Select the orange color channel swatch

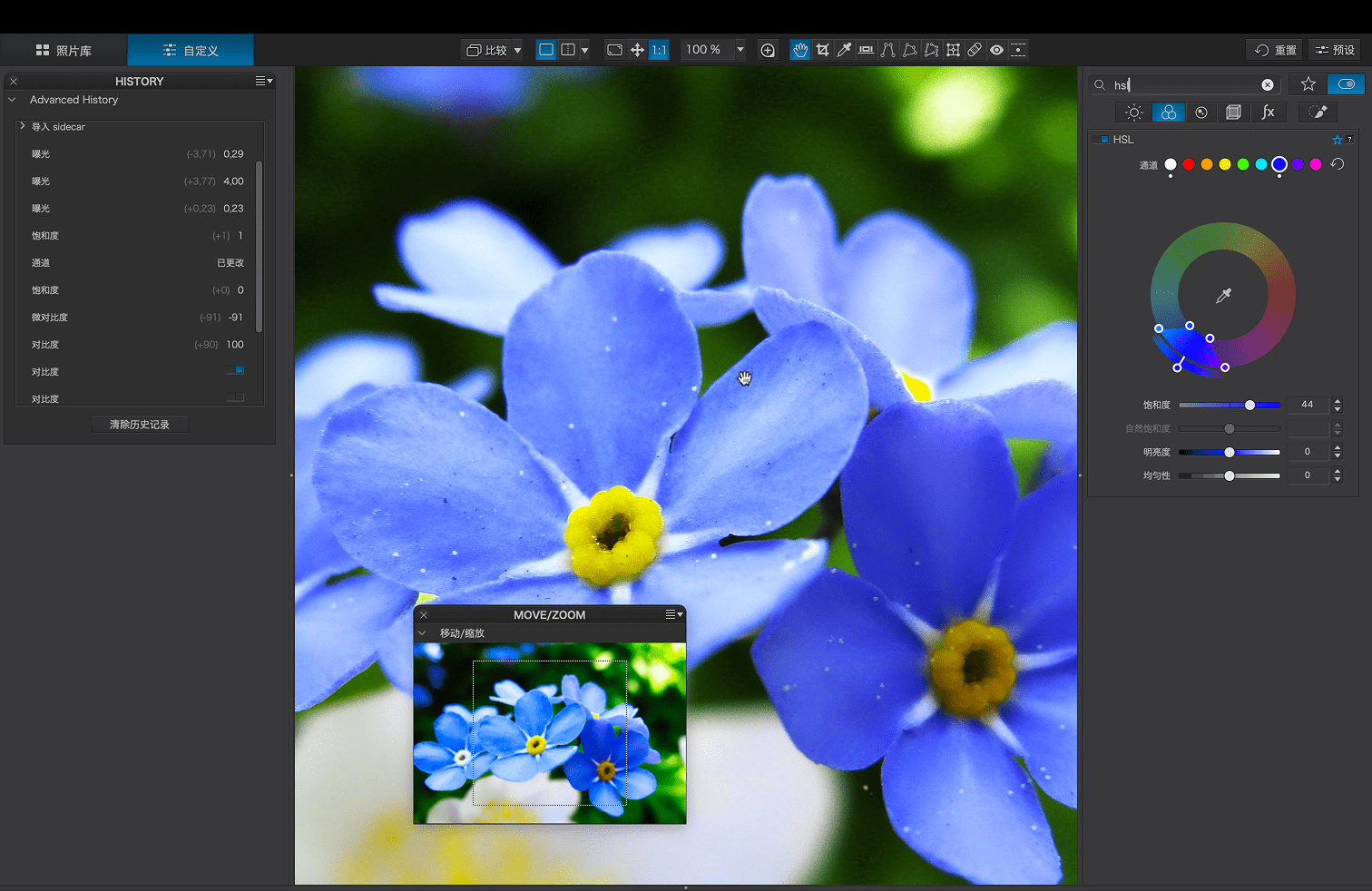point(1206,164)
